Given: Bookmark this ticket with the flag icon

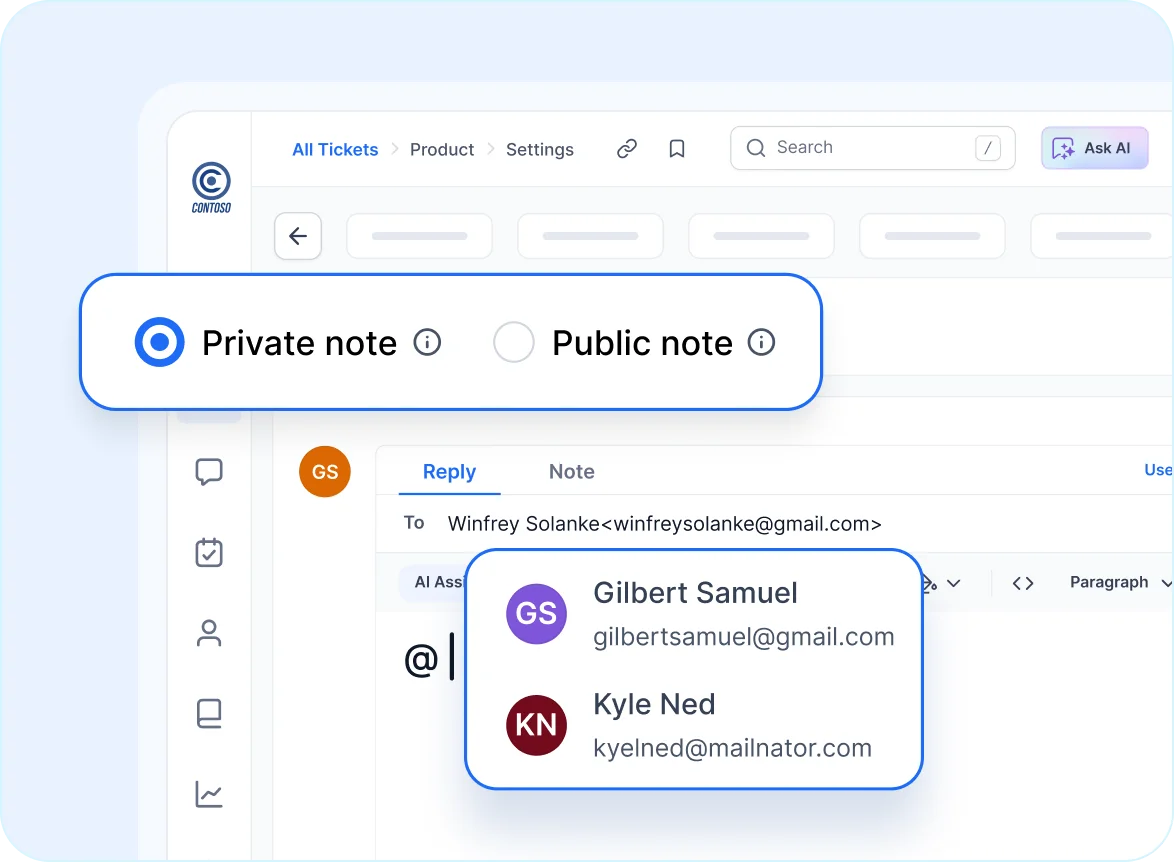Looking at the screenshot, I should tap(677, 147).
